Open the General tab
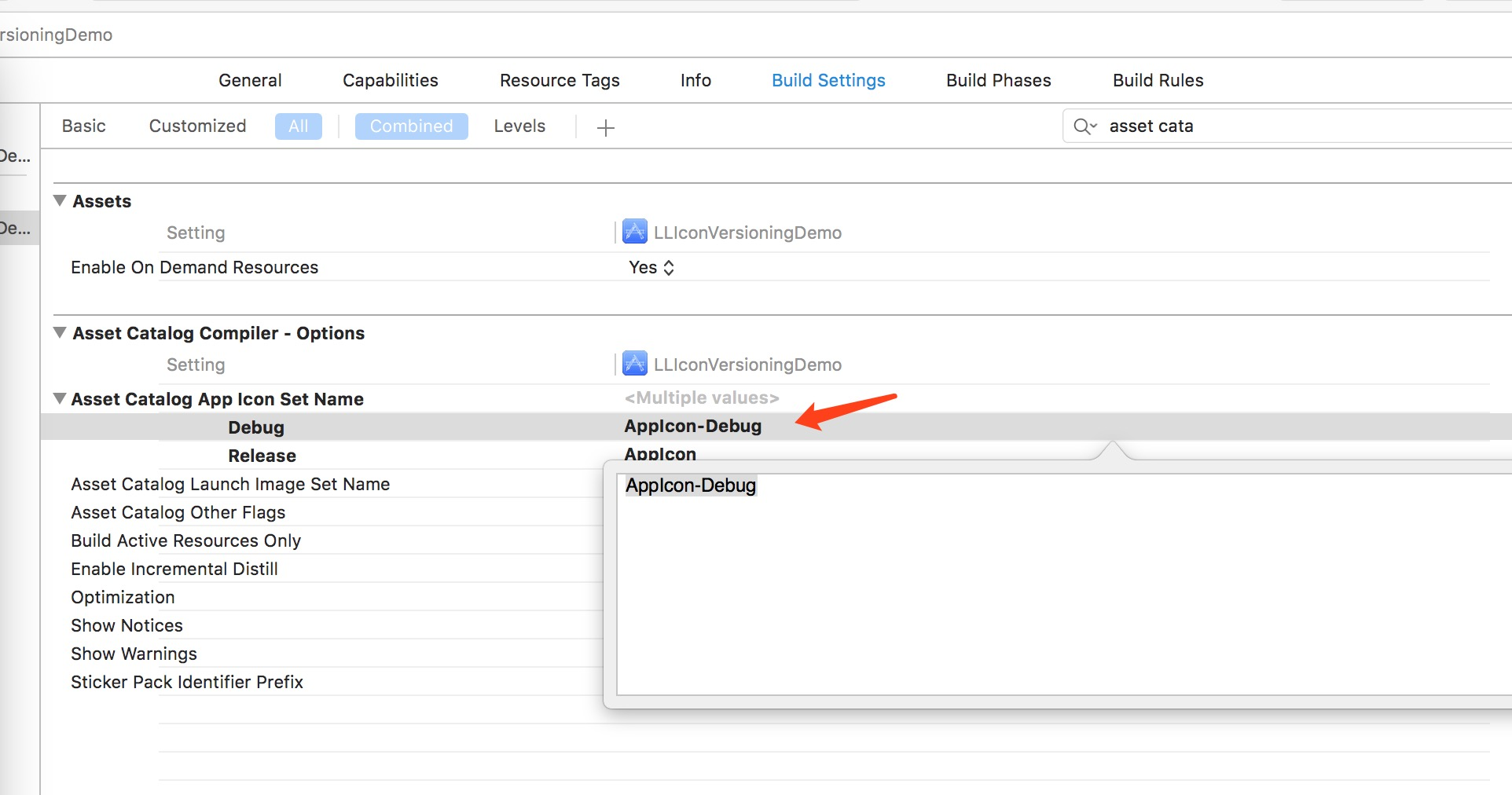Viewport: 1512px width, 795px height. (x=250, y=80)
